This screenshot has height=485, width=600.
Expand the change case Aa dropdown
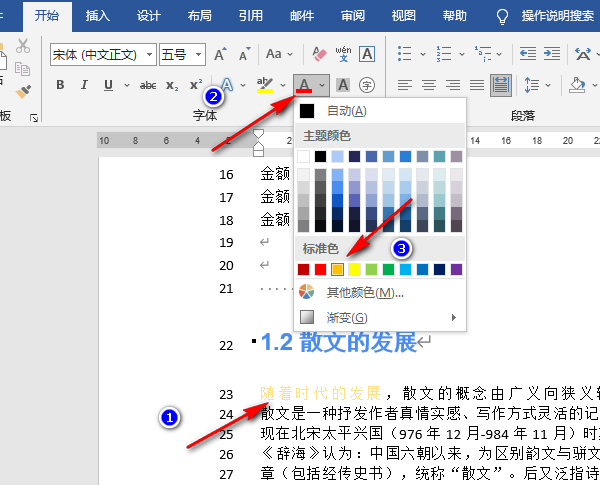pyautogui.click(x=290, y=54)
